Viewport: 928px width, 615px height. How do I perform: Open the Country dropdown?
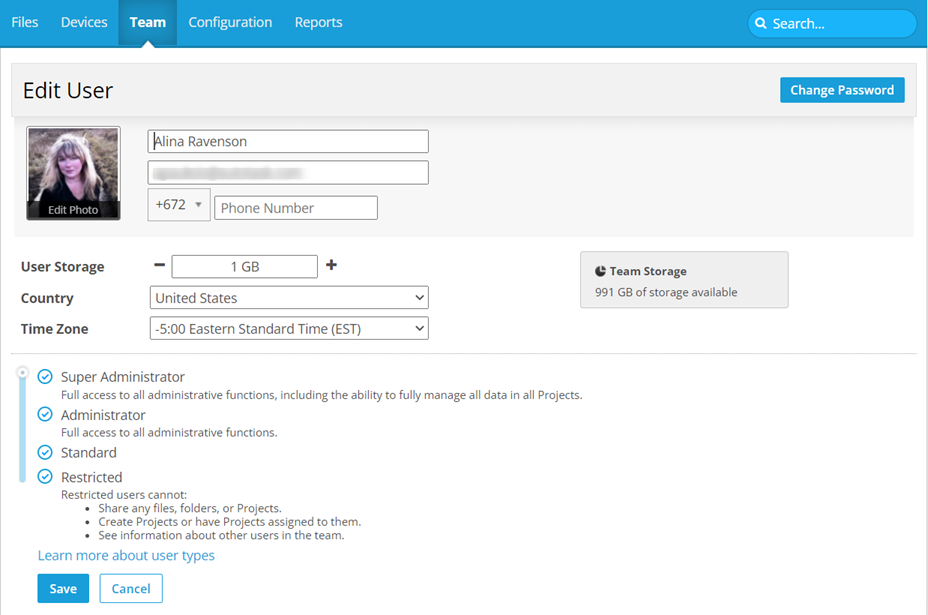pos(289,298)
